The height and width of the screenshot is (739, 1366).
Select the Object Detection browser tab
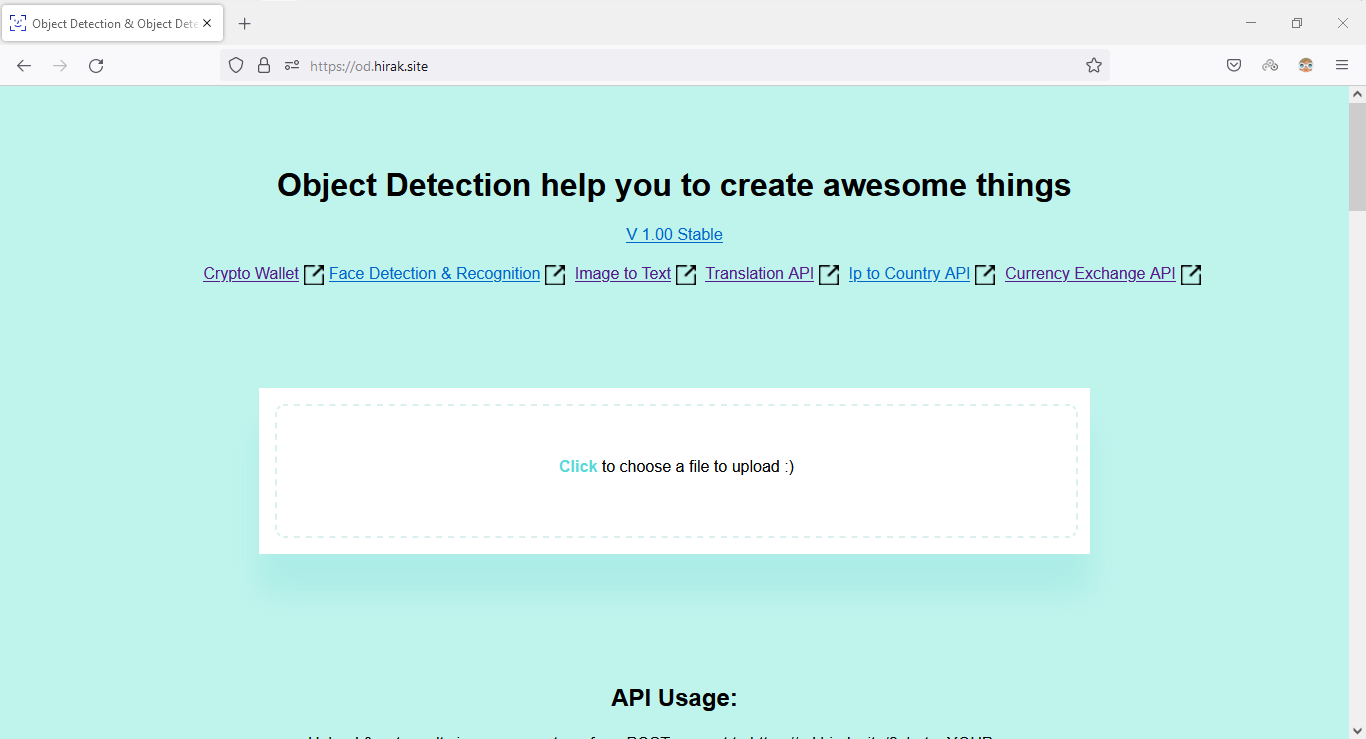coord(105,24)
